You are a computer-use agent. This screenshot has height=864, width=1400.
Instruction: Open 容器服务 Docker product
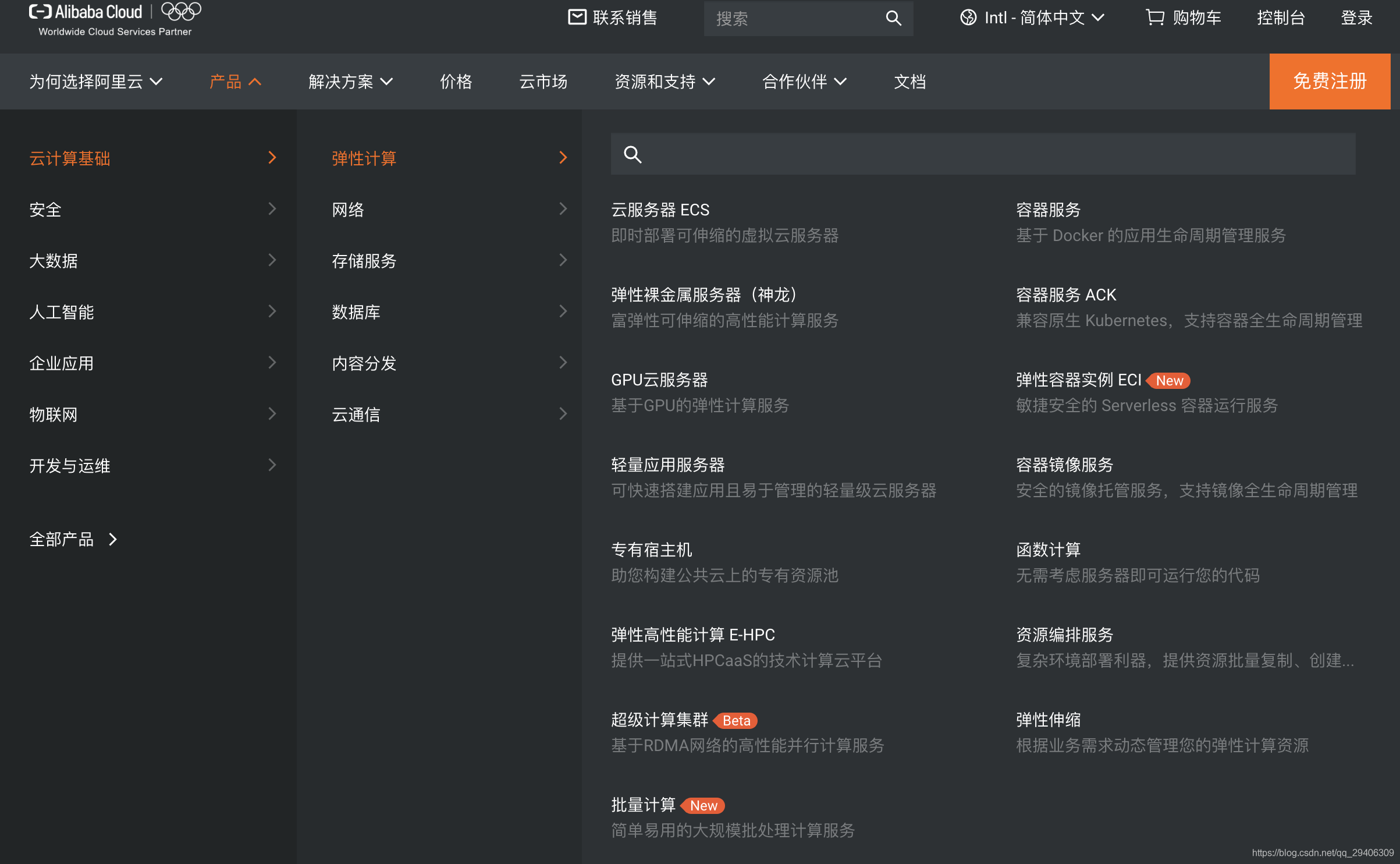[x=1049, y=210]
